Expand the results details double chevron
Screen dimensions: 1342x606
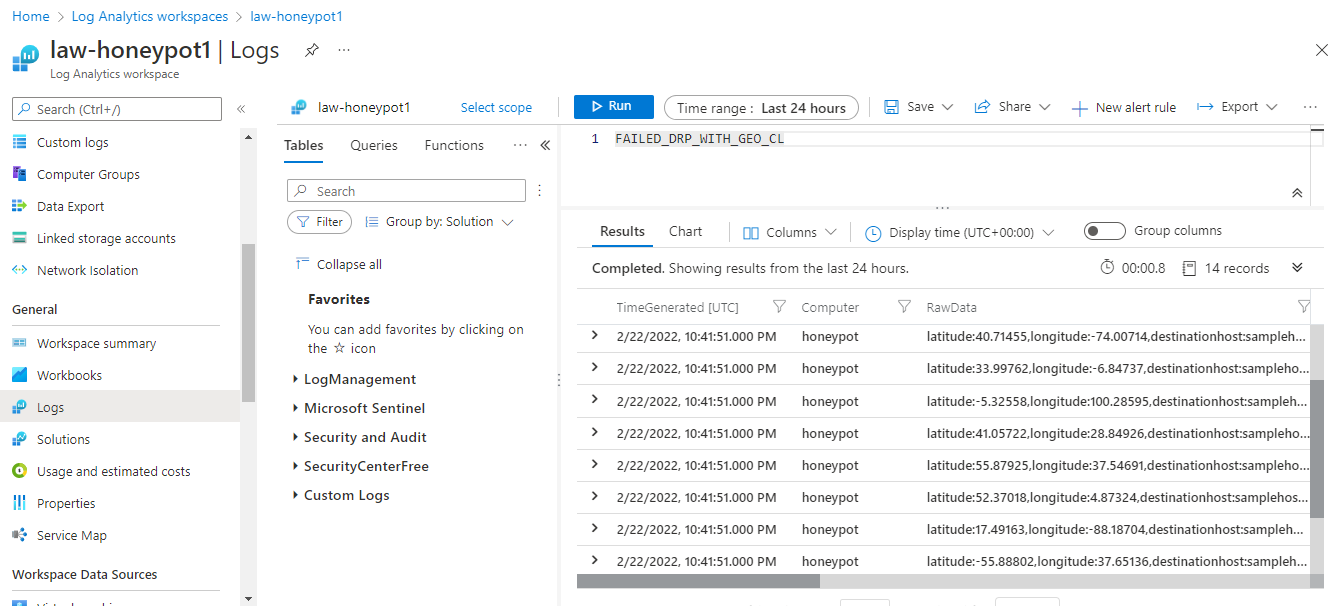click(1297, 268)
